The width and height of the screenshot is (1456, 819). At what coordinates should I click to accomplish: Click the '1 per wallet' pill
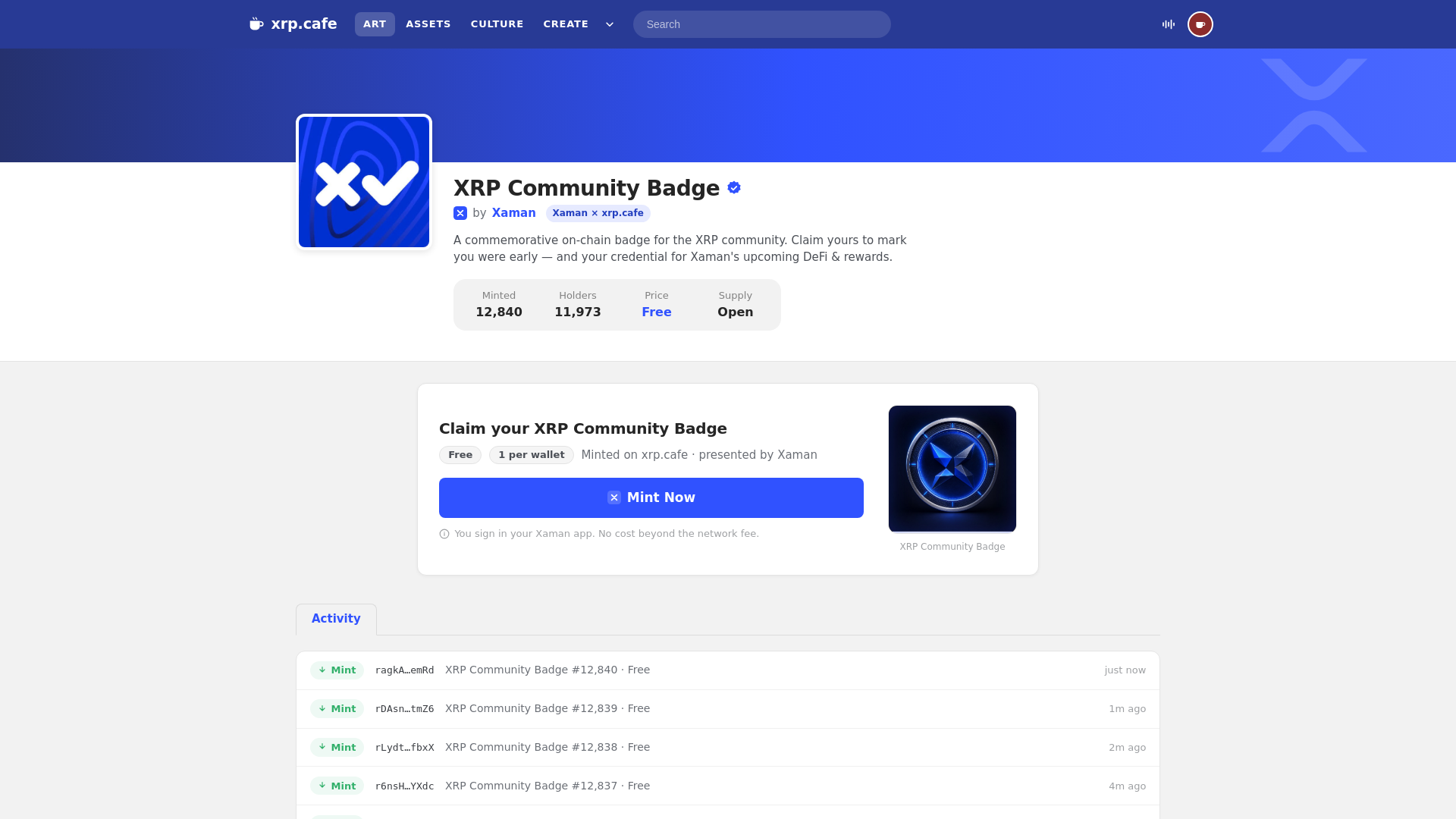pyautogui.click(x=532, y=455)
